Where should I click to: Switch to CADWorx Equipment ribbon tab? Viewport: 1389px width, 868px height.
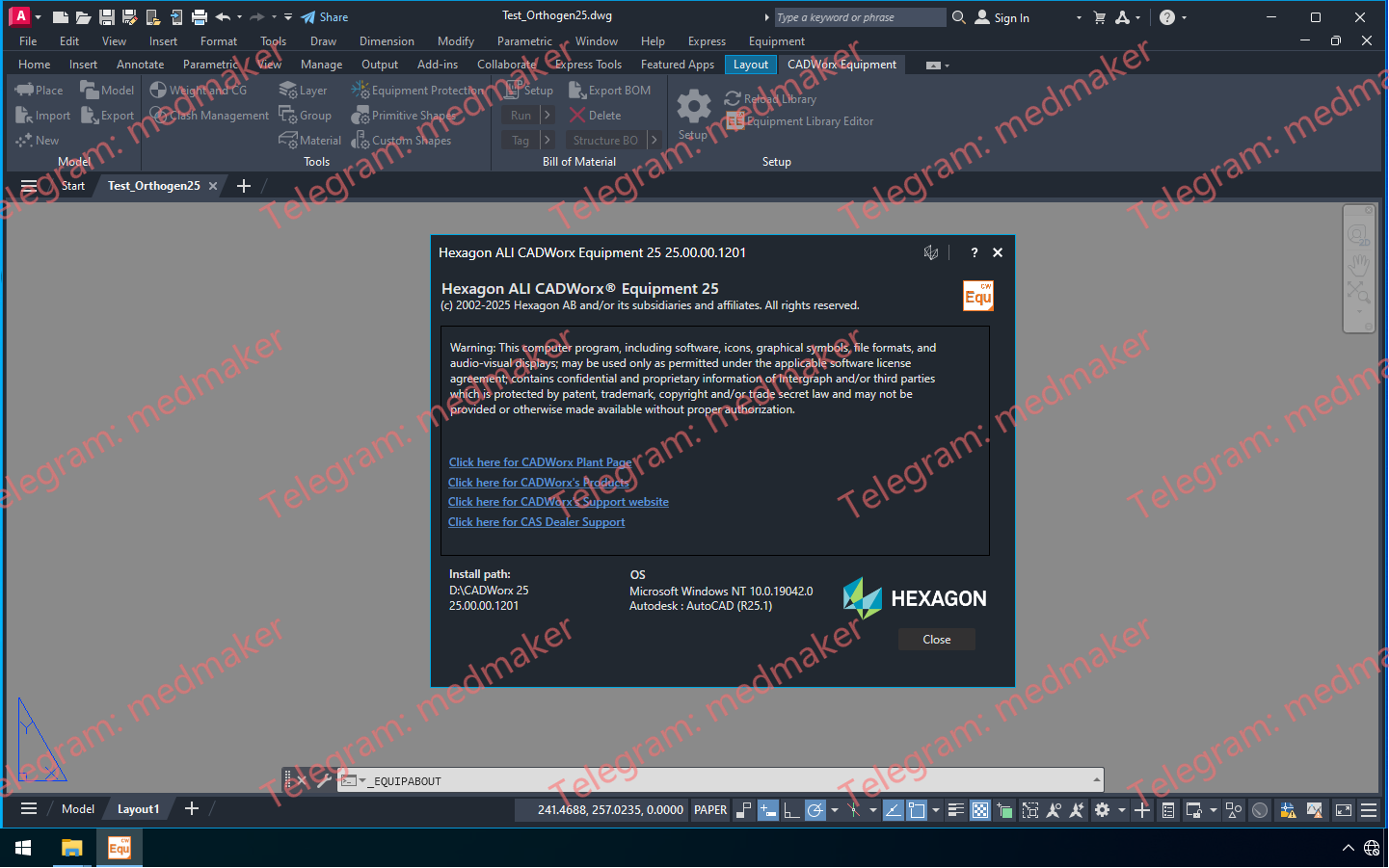point(841,65)
